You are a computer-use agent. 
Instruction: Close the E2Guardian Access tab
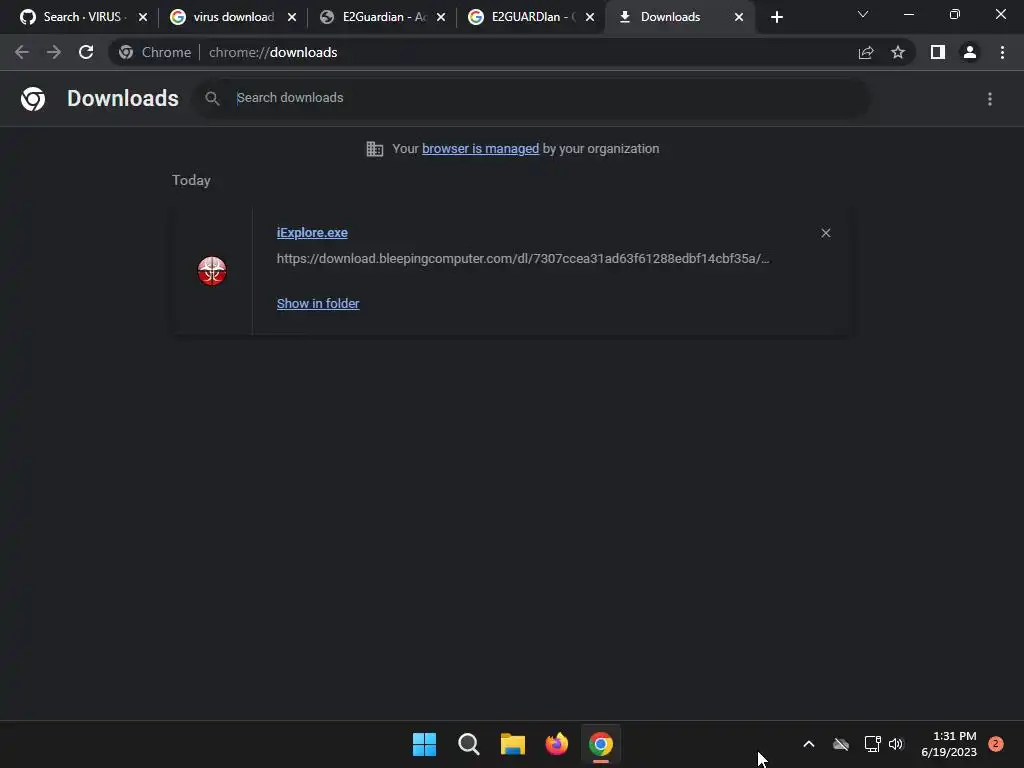(x=441, y=17)
